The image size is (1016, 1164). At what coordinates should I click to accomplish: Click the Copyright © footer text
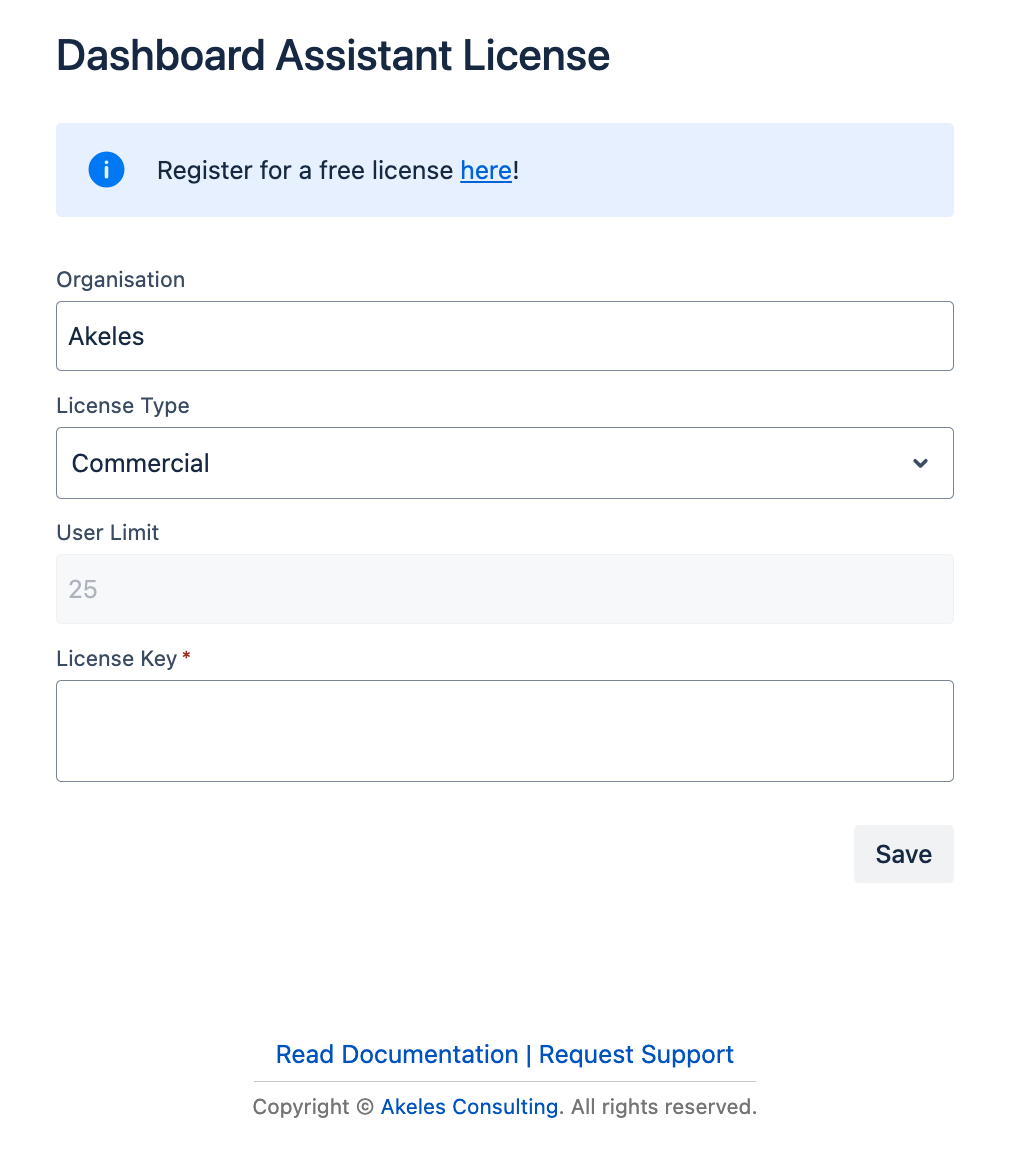tap(313, 1107)
